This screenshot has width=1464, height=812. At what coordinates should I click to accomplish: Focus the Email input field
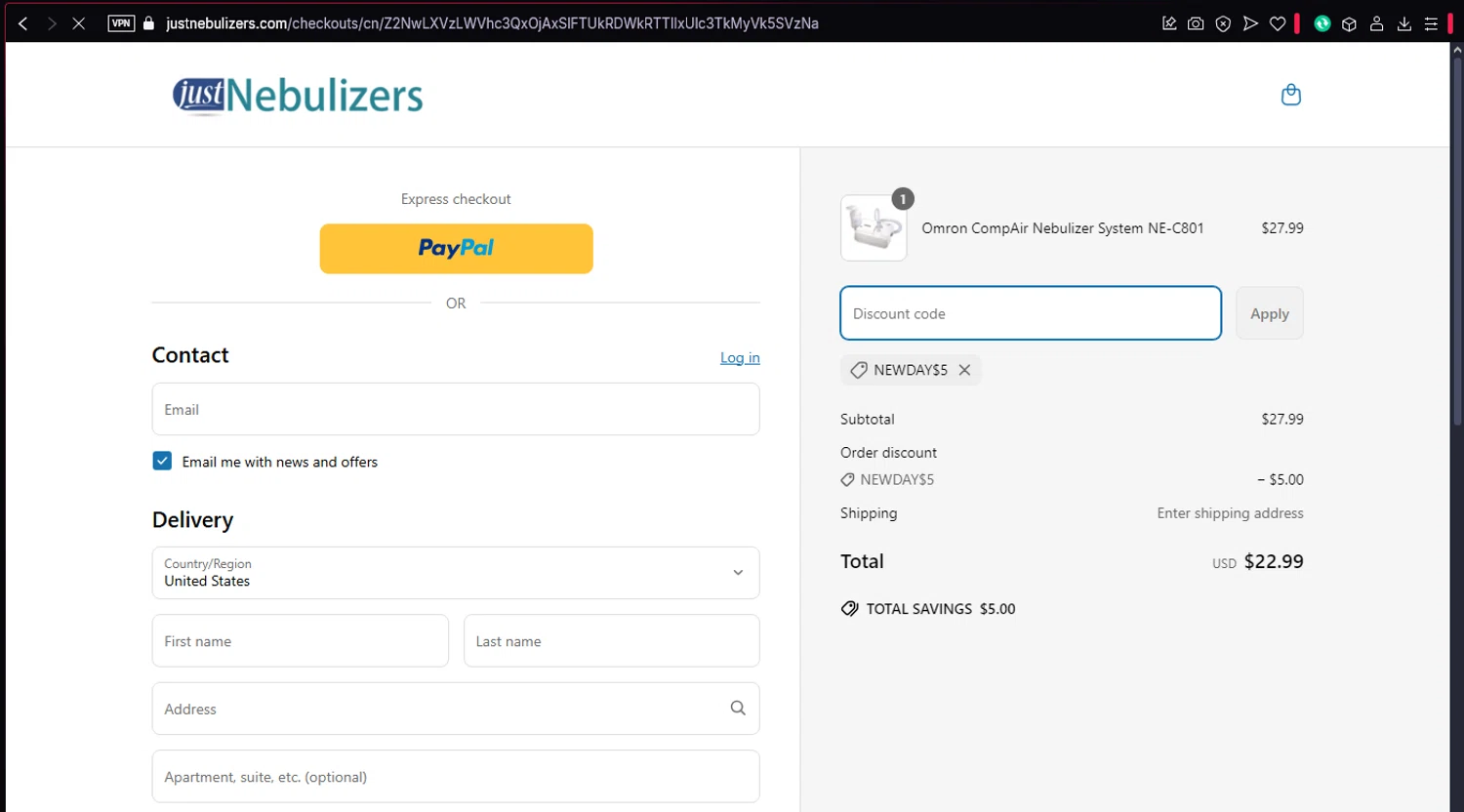point(456,409)
